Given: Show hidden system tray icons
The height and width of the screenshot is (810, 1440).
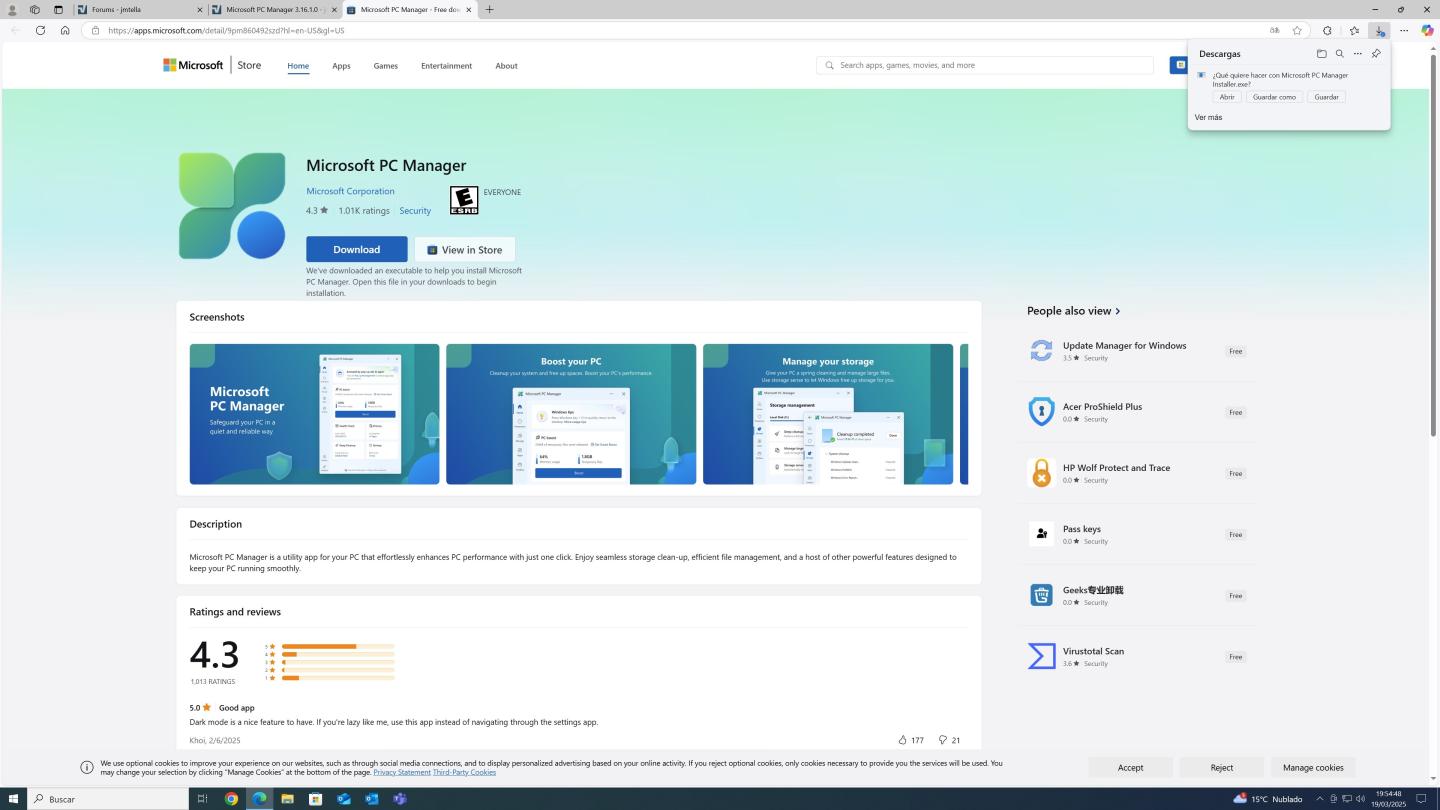Looking at the screenshot, I should (x=1319, y=799).
